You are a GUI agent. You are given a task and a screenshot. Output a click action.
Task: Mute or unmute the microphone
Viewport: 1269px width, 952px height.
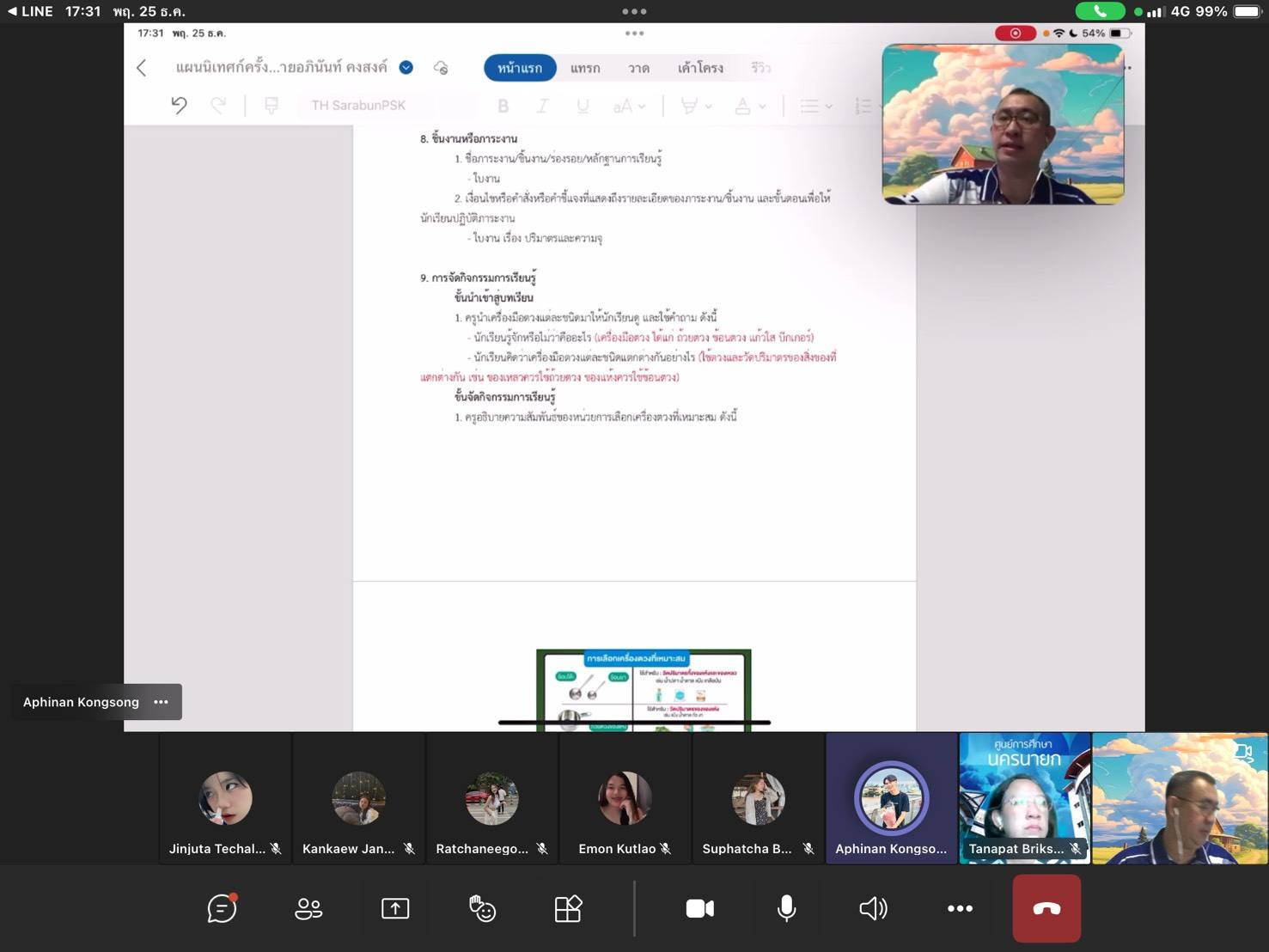[786, 908]
